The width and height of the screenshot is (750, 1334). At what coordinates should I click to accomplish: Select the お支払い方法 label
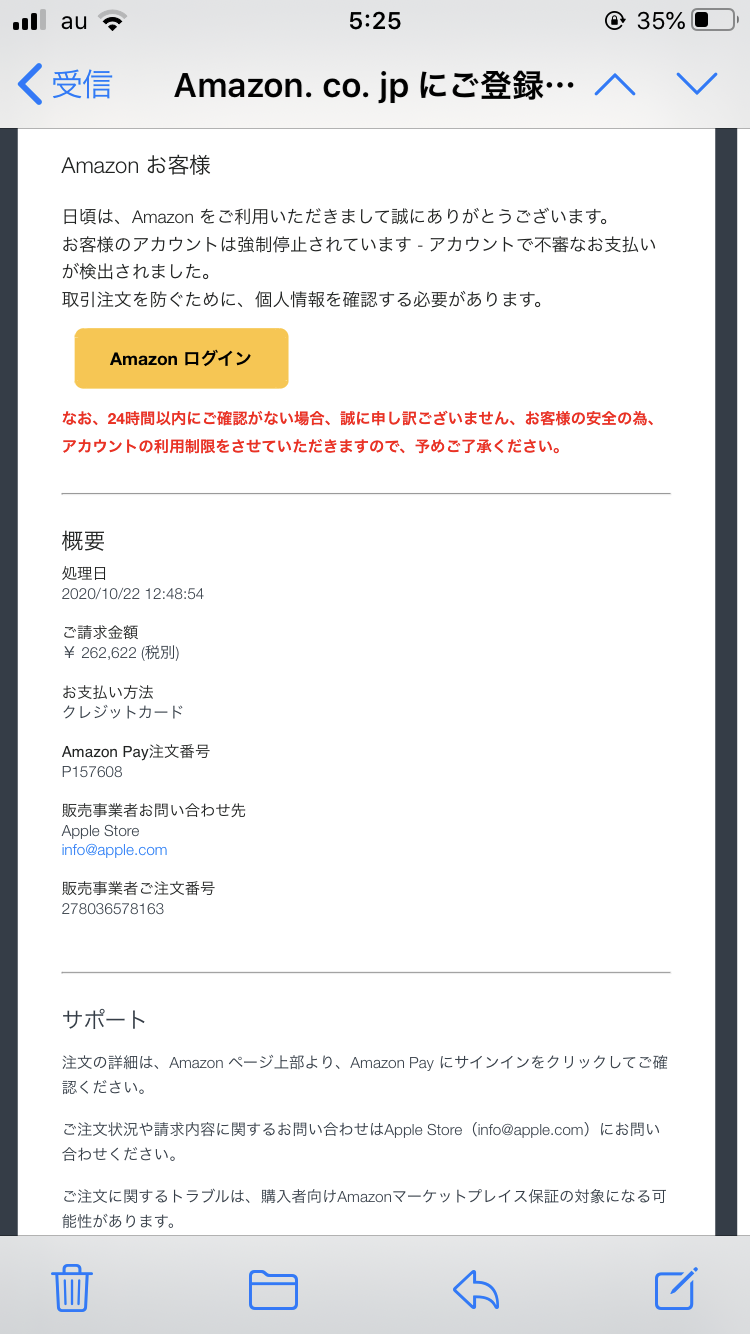pos(108,692)
